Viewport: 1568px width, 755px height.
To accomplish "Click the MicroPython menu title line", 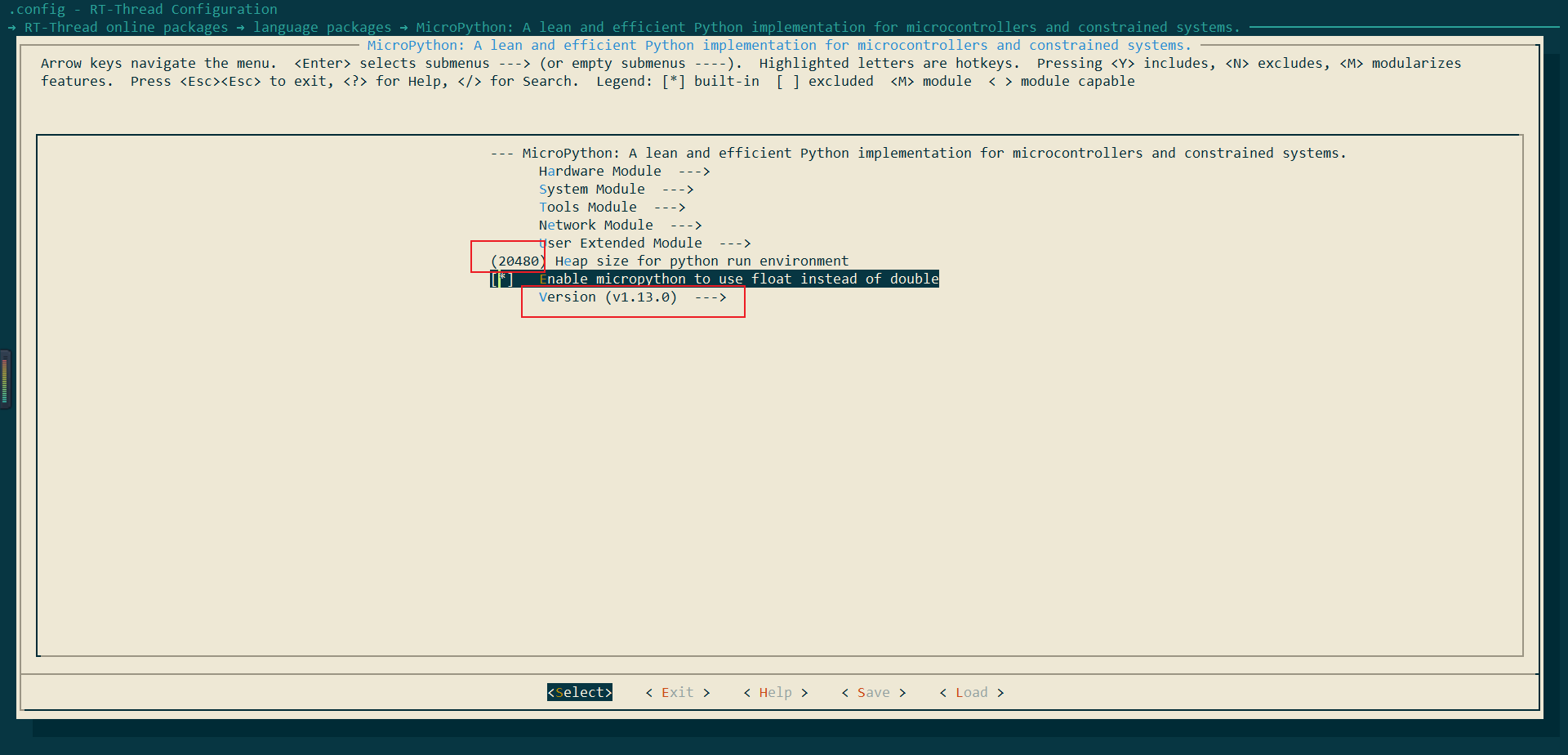I will tap(918, 153).
